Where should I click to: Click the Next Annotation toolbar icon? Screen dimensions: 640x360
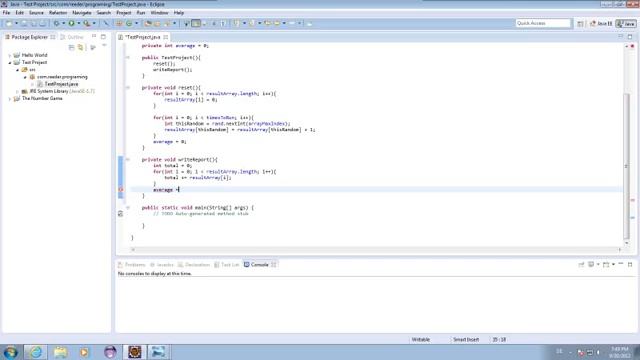coord(236,24)
